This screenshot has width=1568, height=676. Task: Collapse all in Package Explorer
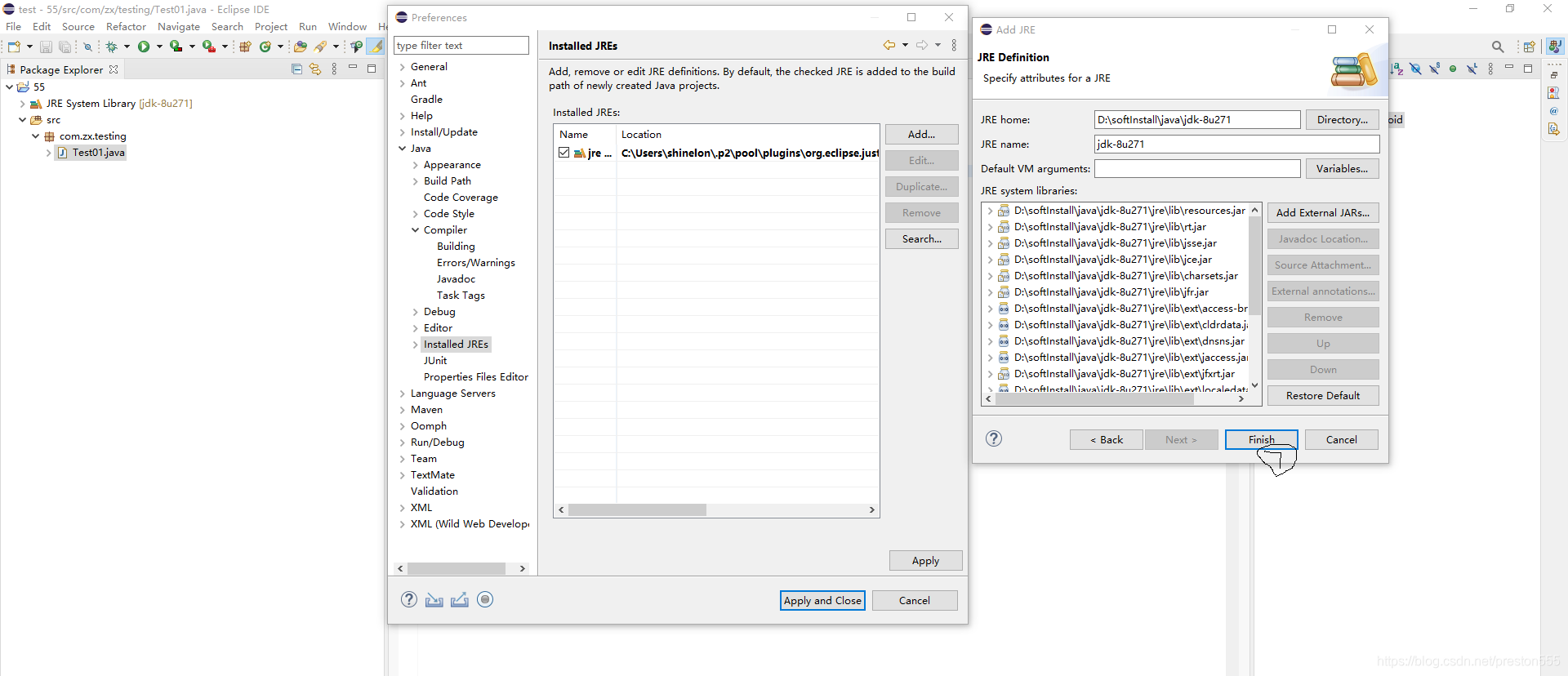click(296, 69)
